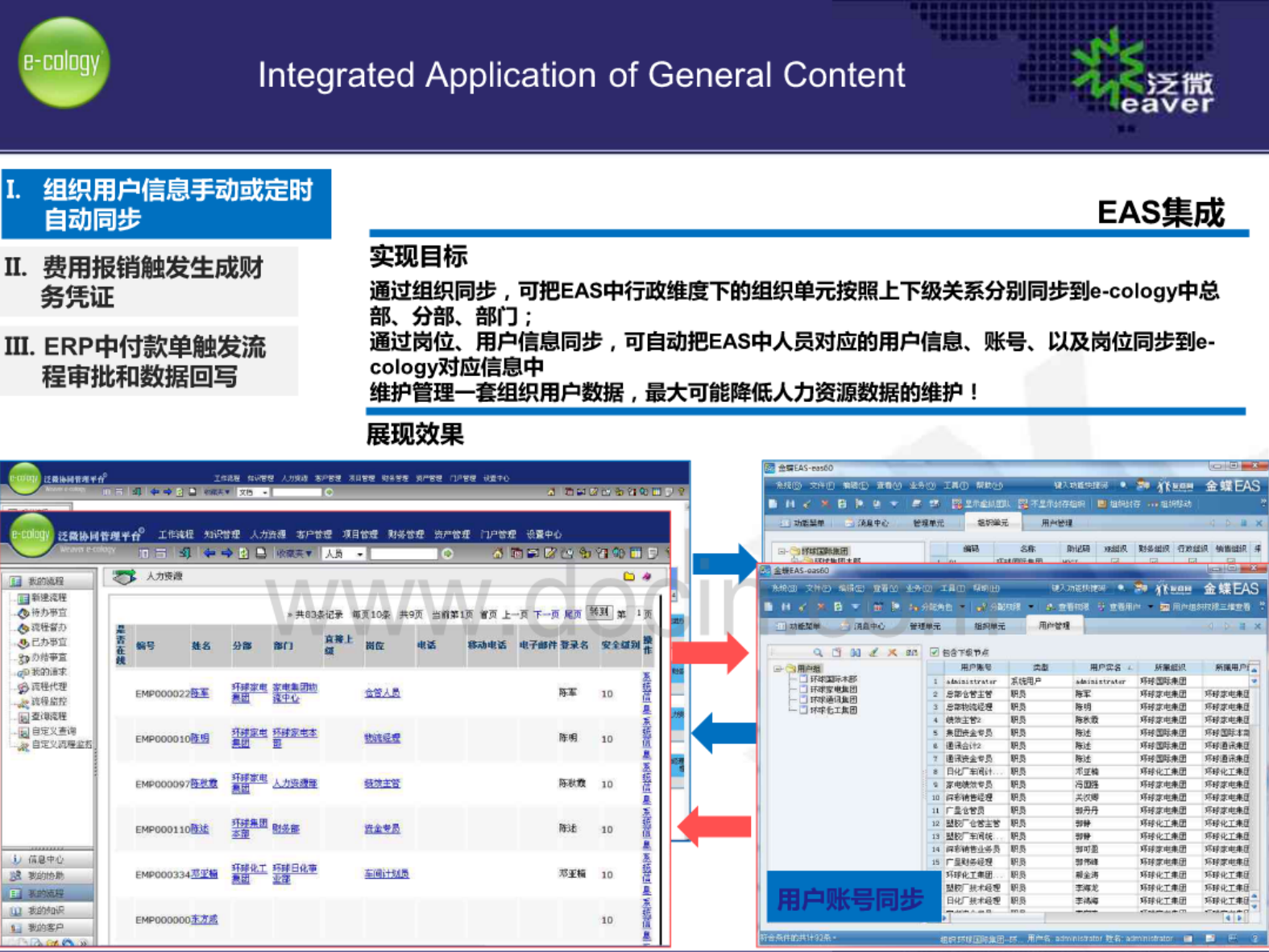Open the 收藏夹 dropdown in front e-cology toolbar
Viewport: 1269px width, 952px height.
293,553
